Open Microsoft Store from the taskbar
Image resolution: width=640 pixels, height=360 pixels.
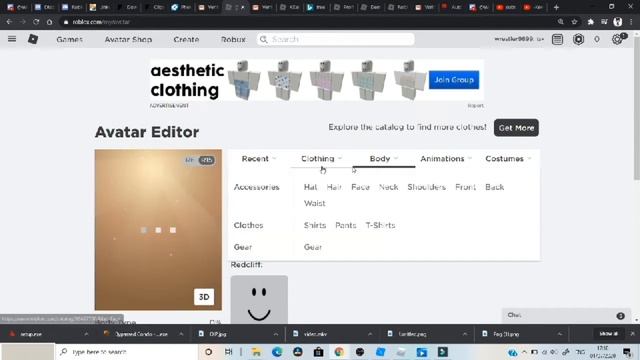[318, 352]
